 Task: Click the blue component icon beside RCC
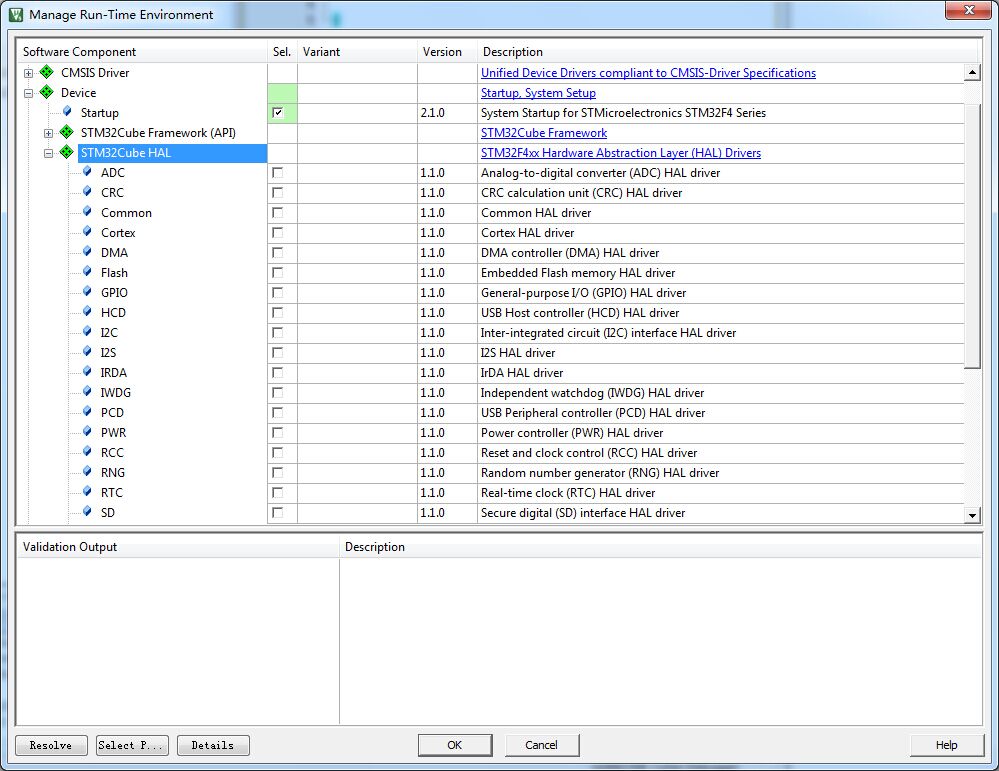[x=87, y=451]
